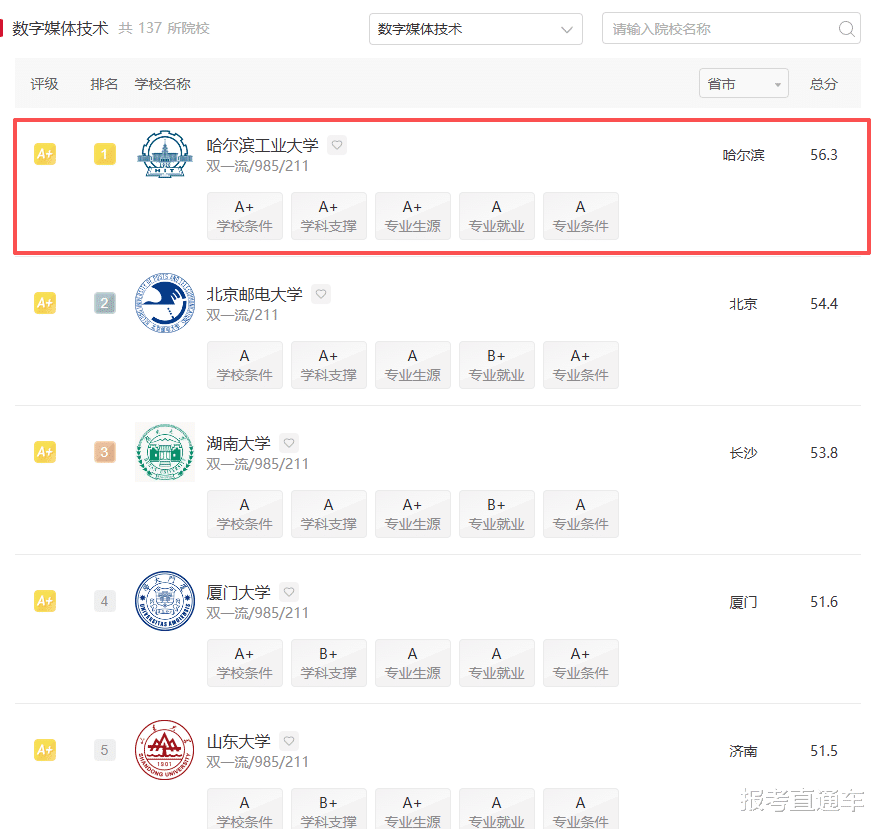Click the 济南 city text
The width and height of the screenshot is (877, 829).
pyautogui.click(x=743, y=751)
